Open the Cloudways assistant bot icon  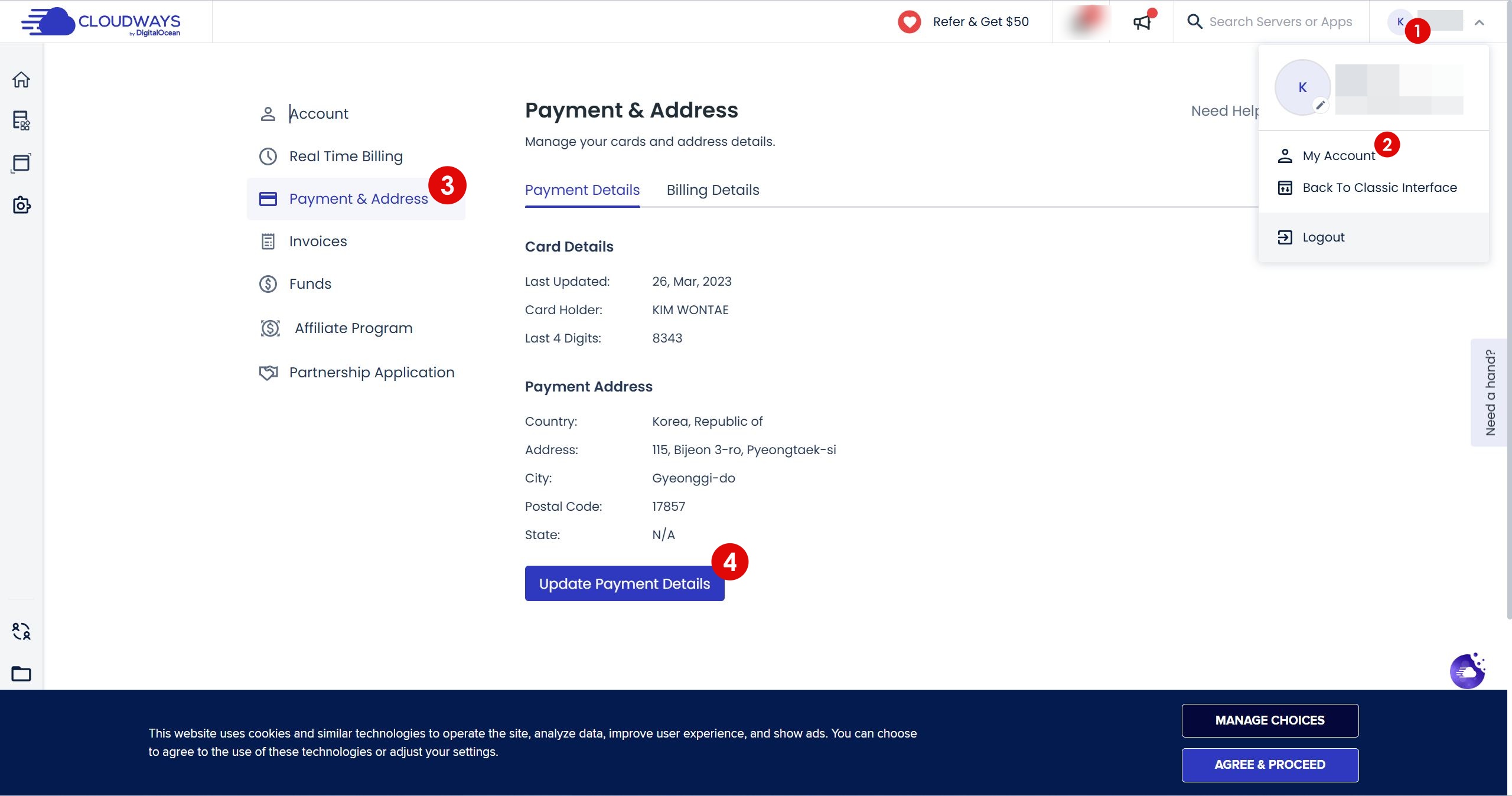pos(1467,671)
